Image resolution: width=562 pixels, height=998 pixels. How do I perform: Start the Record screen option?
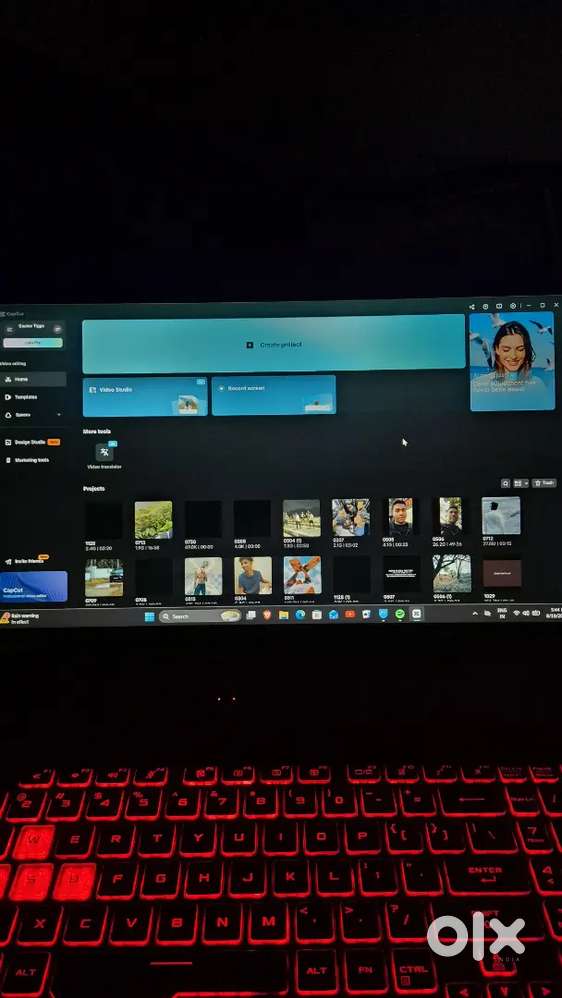click(x=274, y=395)
